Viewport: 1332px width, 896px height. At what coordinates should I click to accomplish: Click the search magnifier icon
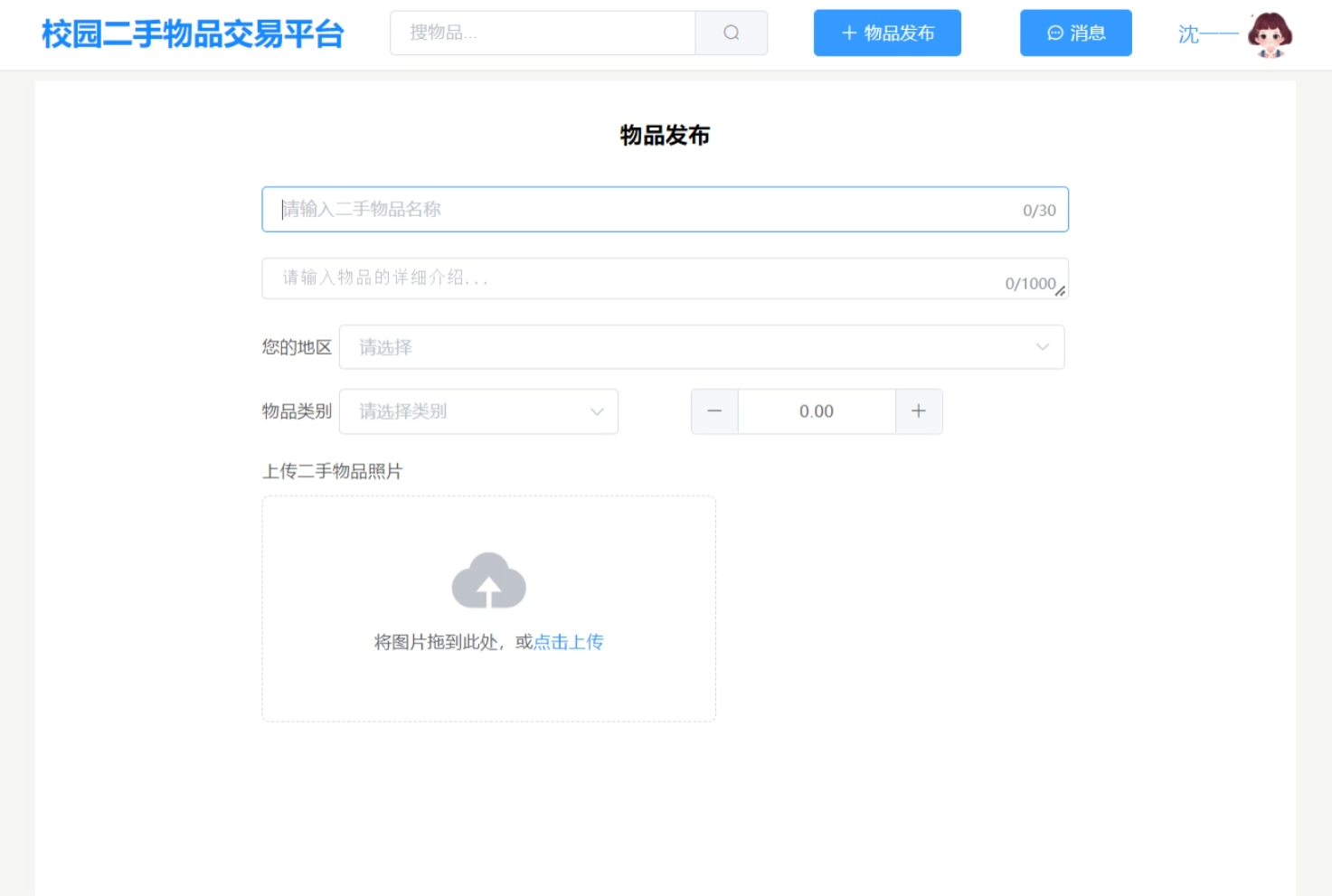(732, 33)
